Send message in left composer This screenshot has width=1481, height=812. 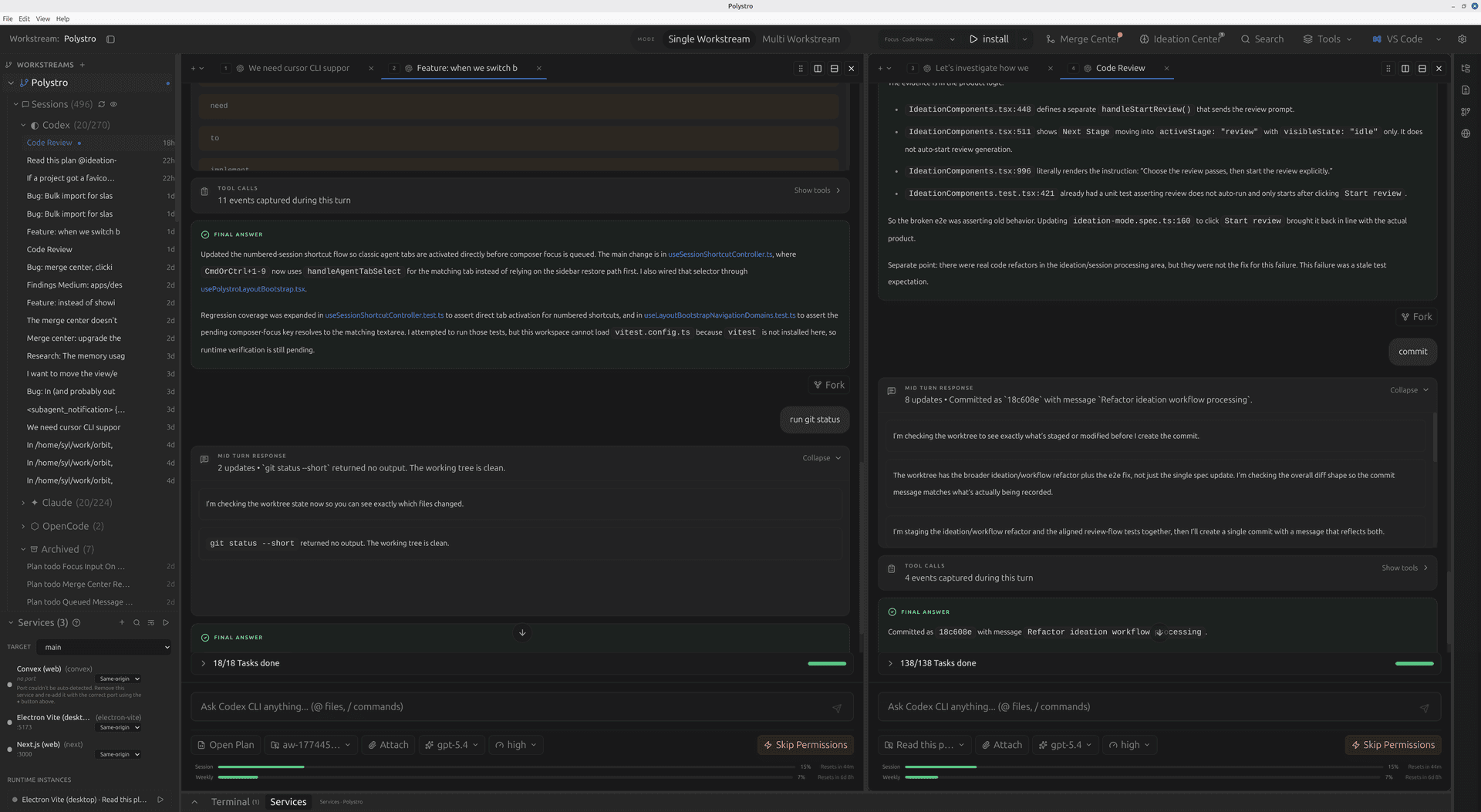(x=836, y=708)
